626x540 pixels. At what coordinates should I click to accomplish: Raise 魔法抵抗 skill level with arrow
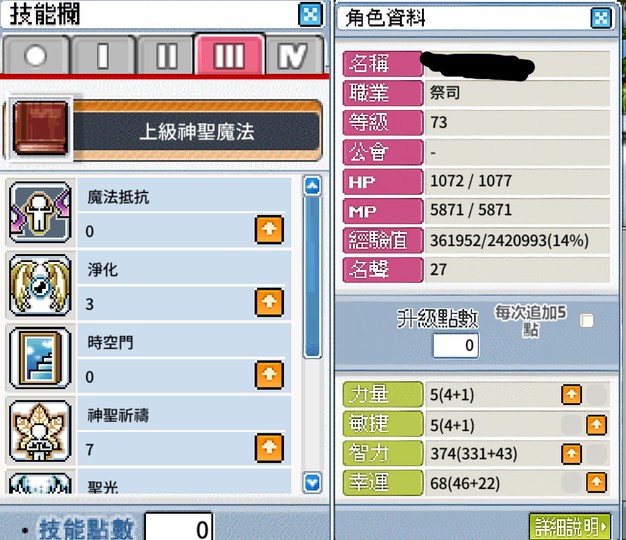(x=269, y=229)
